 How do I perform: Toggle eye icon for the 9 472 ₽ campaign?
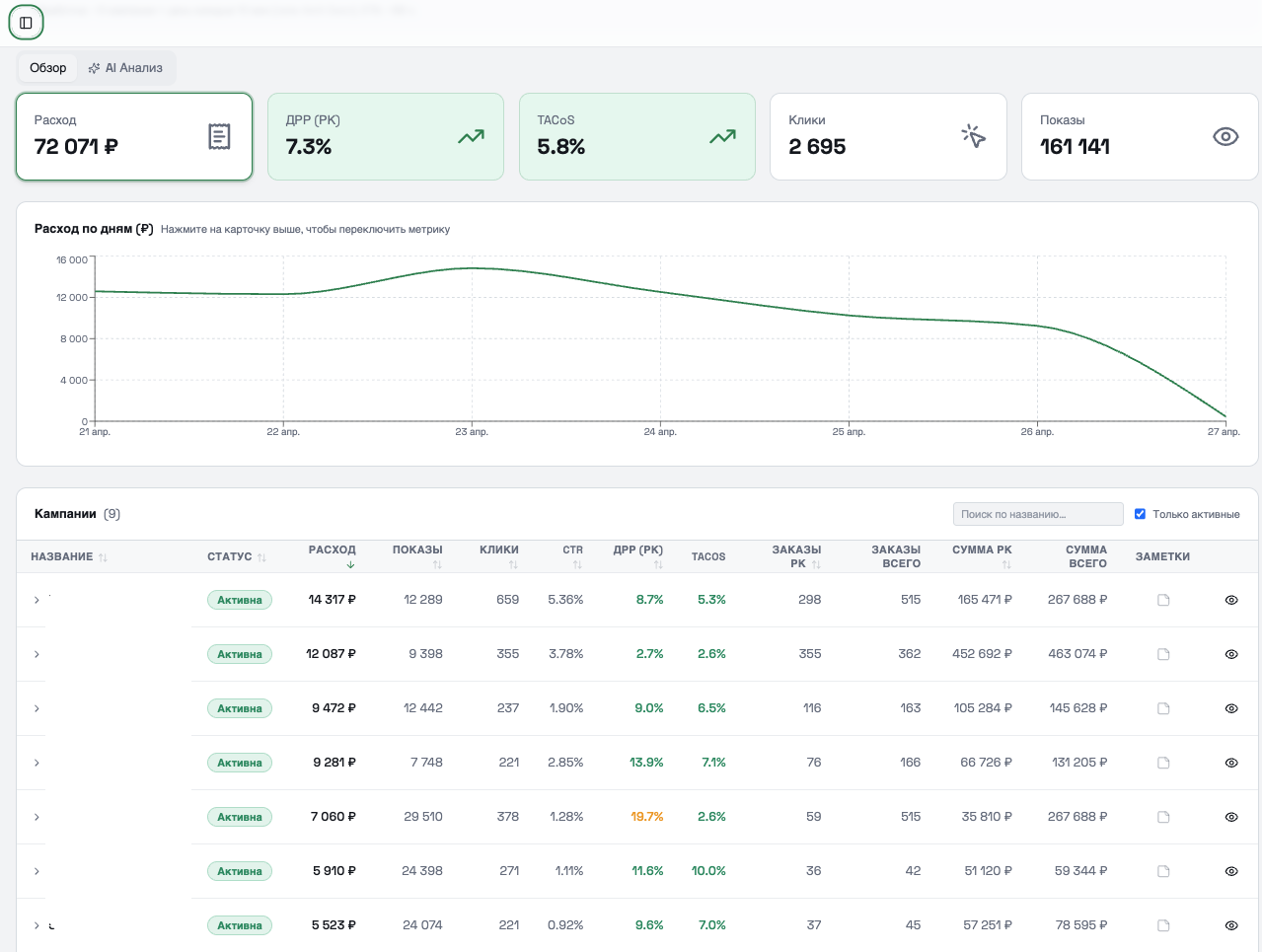[x=1231, y=708]
